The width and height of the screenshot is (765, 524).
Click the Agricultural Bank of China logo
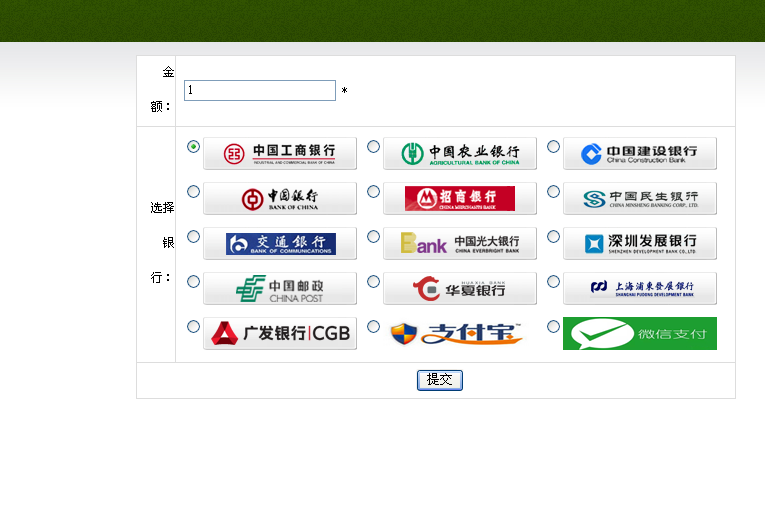pos(460,153)
